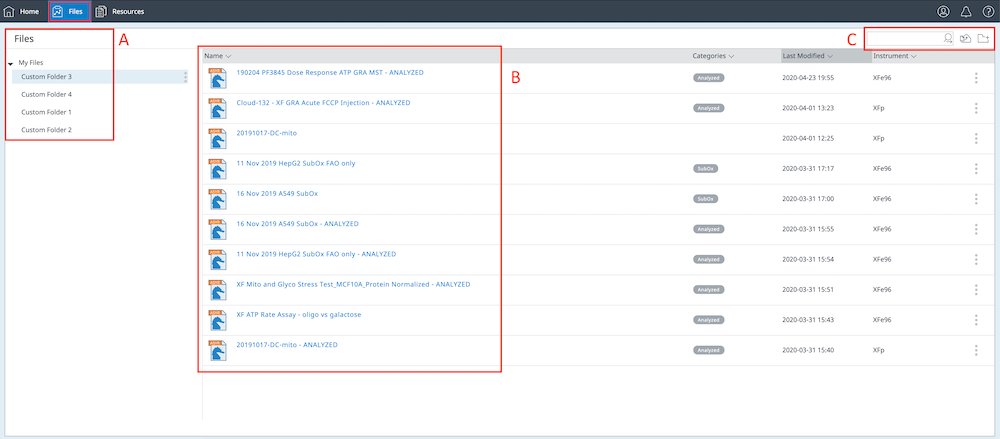1000x439 pixels.
Task: Click the cloud upload file icon
Action: pos(965,39)
